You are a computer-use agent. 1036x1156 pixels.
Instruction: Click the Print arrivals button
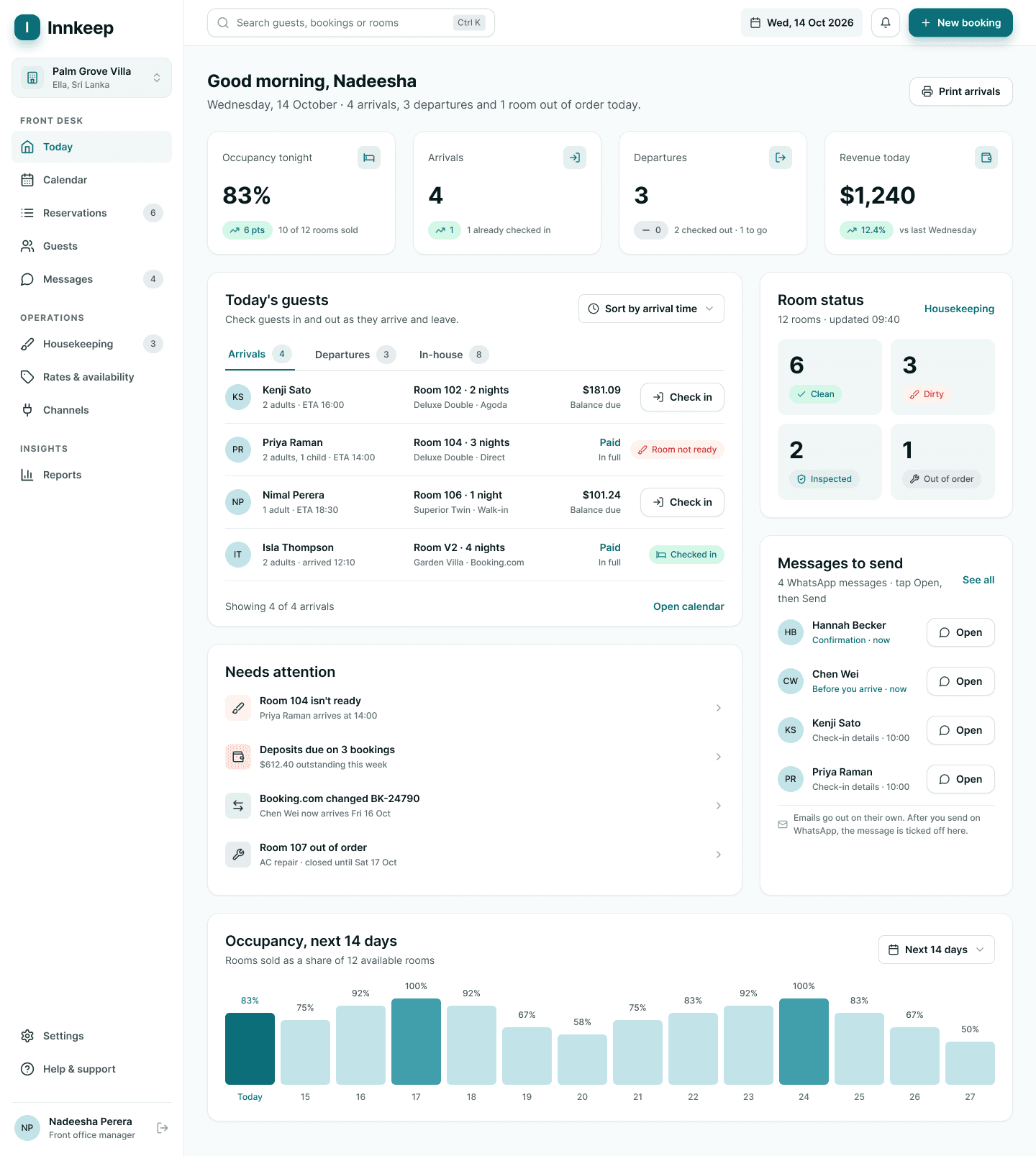pos(961,91)
